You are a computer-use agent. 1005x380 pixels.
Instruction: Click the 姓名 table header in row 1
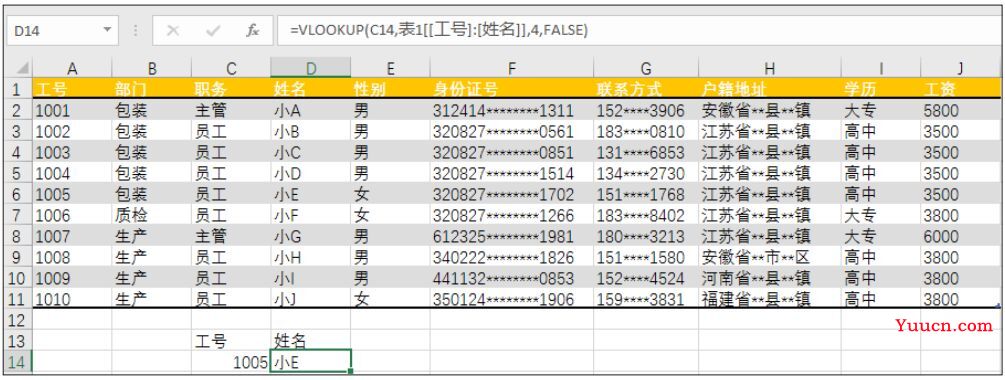point(310,88)
